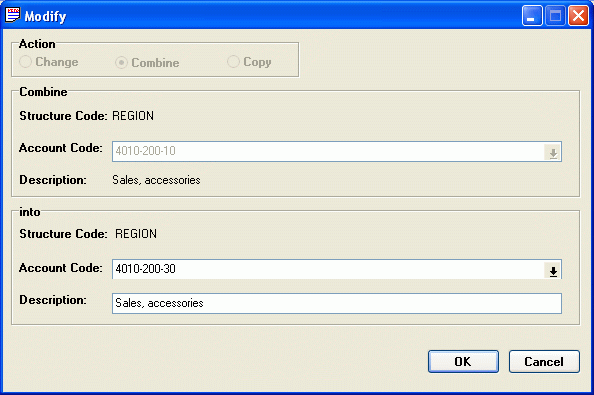
Task: Open lookup arrow for the 4010-200-30 account
Action: [553, 271]
